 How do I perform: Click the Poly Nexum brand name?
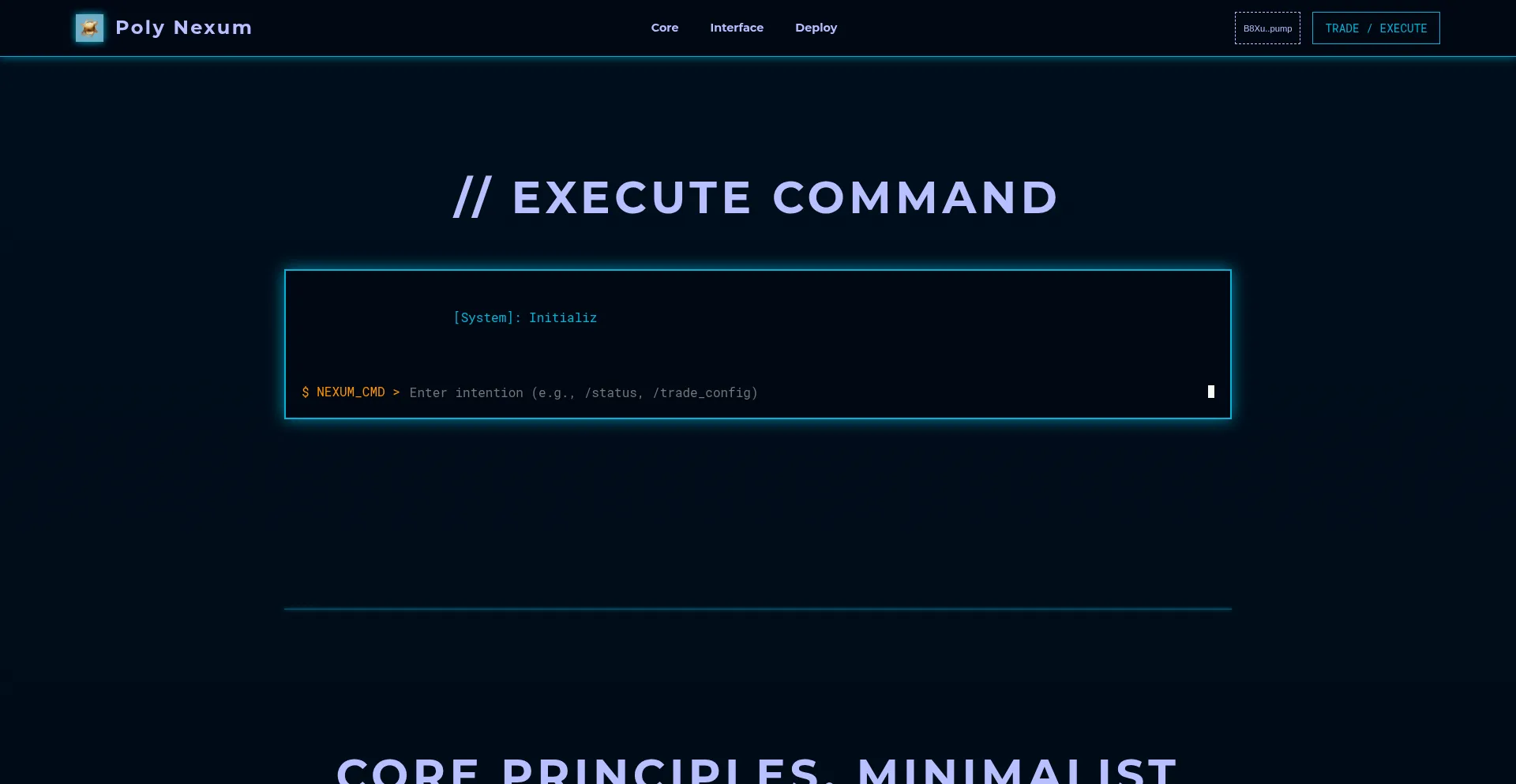pos(183,28)
